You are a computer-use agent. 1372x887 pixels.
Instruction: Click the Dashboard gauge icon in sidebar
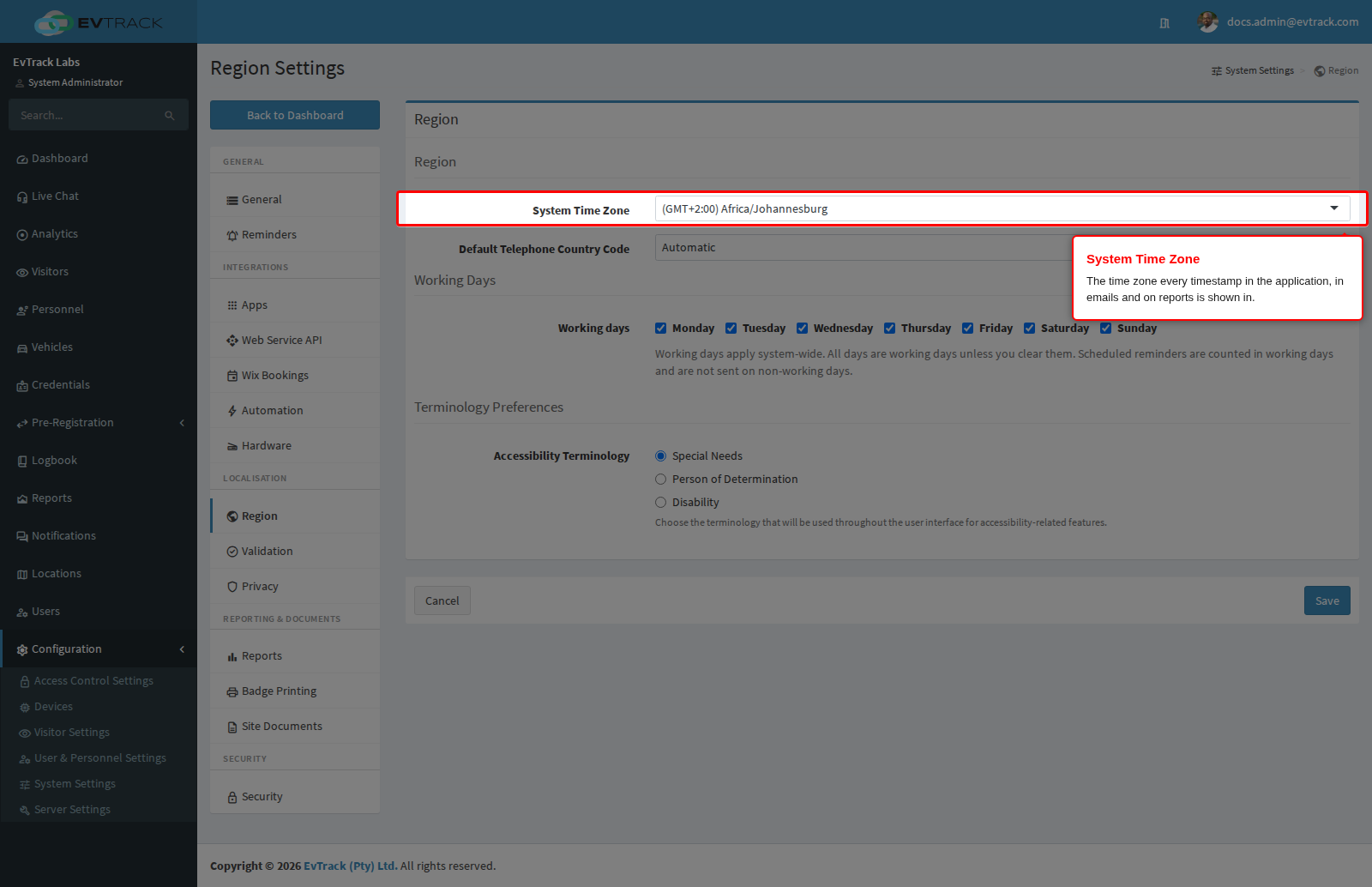click(22, 160)
